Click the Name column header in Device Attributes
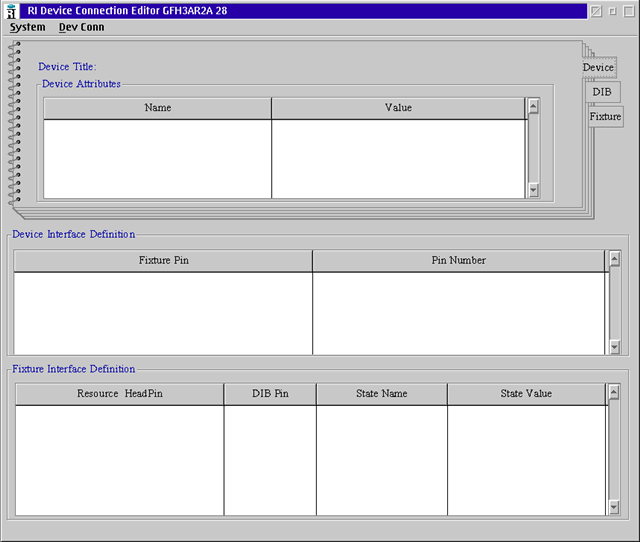 (x=158, y=108)
